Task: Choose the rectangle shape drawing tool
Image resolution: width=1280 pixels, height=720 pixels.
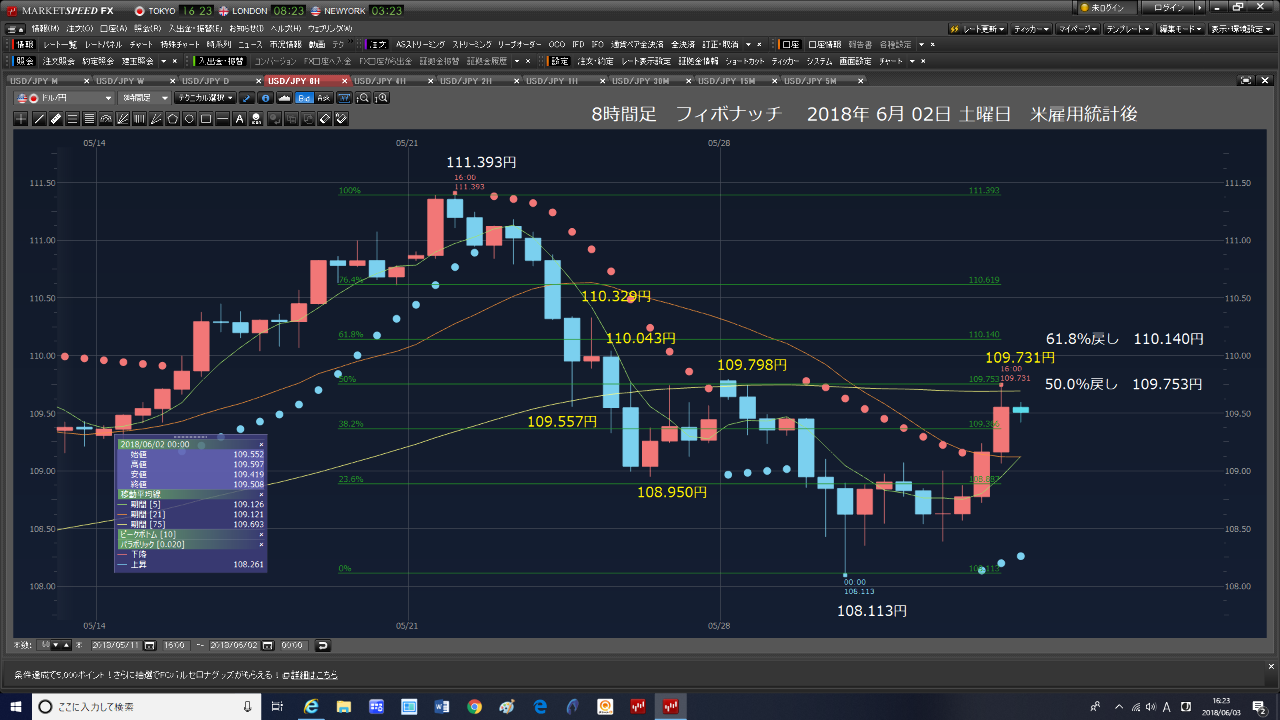Action: (x=205, y=119)
